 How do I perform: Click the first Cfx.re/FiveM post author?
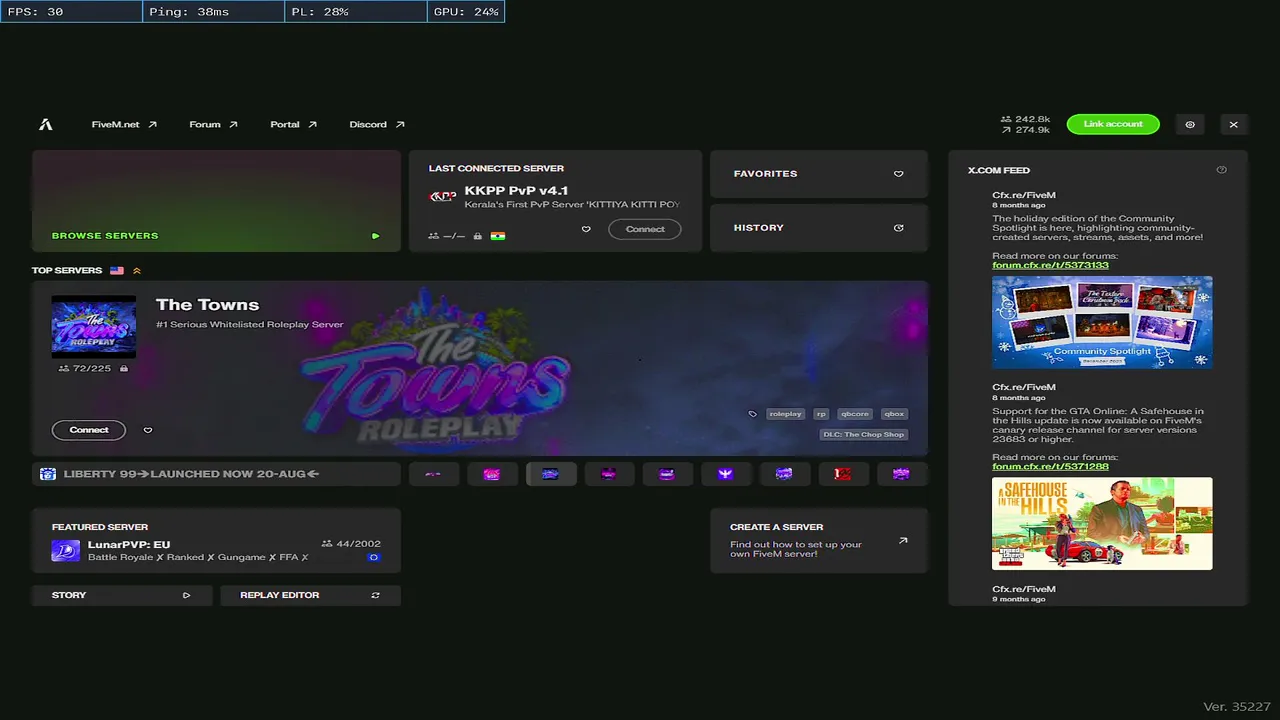[1024, 195]
